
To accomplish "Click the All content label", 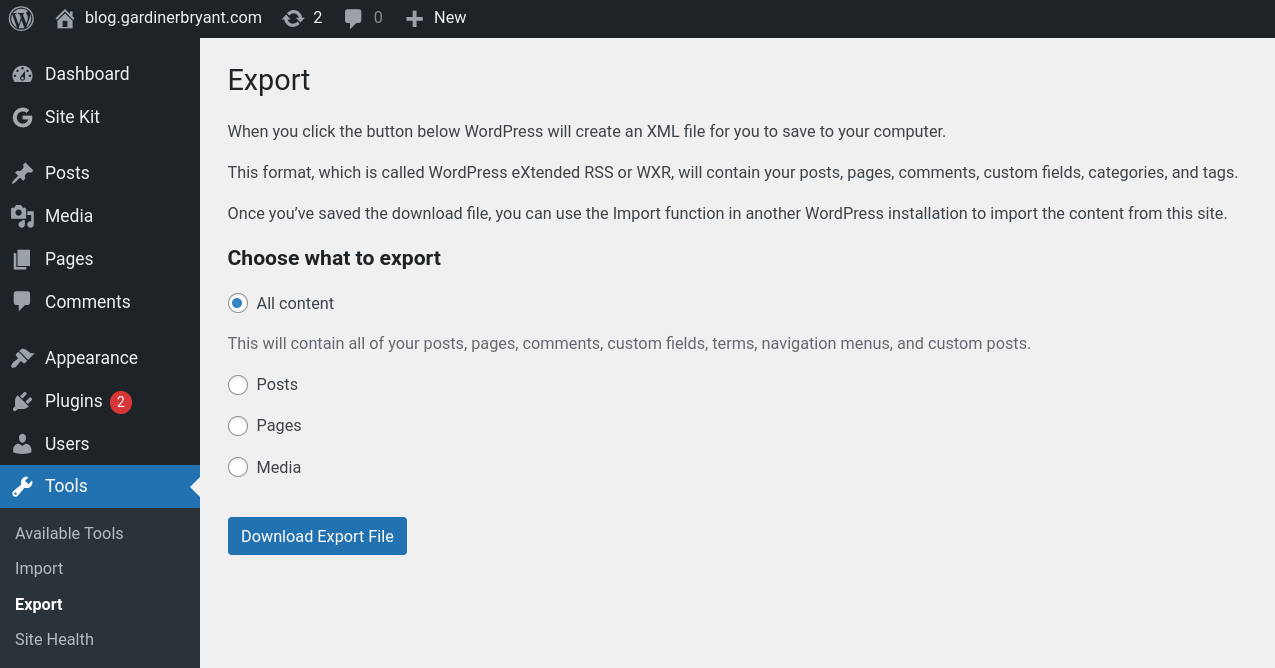I will (x=295, y=303).
